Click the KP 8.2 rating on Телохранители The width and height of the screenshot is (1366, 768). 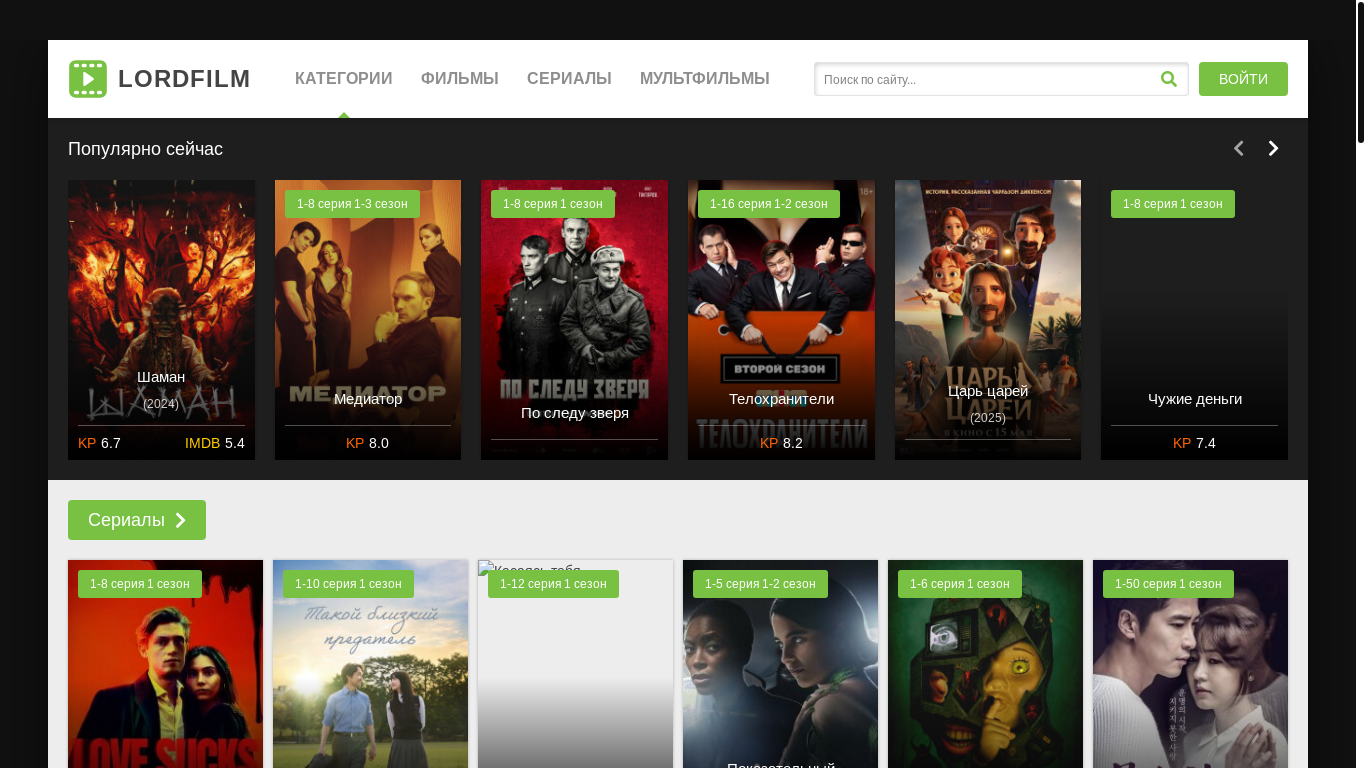click(x=781, y=443)
